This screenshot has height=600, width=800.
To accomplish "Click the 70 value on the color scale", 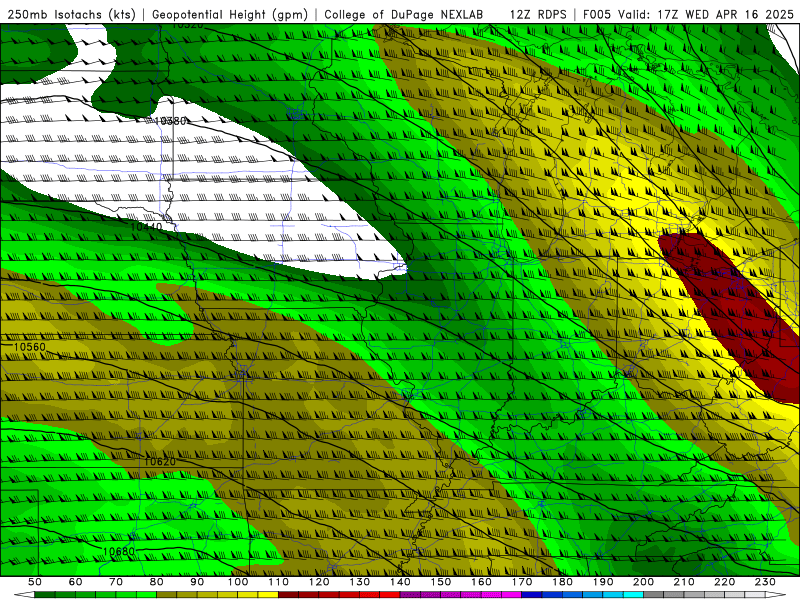I will [x=116, y=582].
